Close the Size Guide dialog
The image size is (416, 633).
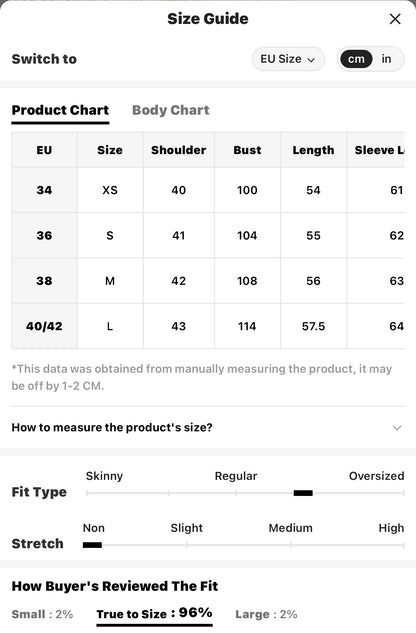pyautogui.click(x=395, y=19)
